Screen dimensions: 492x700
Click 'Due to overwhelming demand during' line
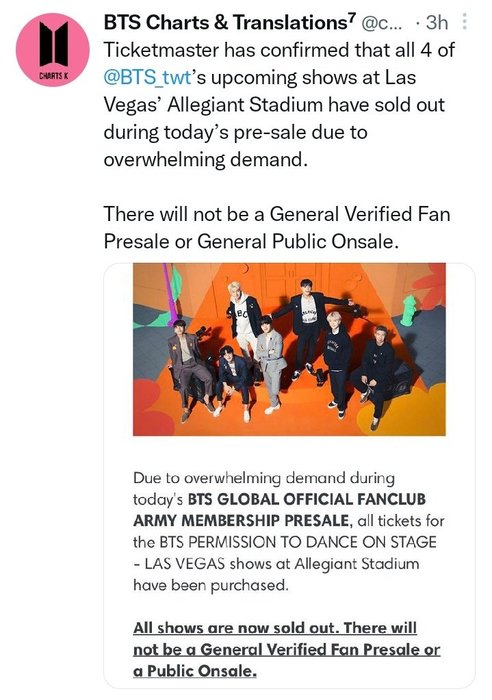tap(264, 478)
